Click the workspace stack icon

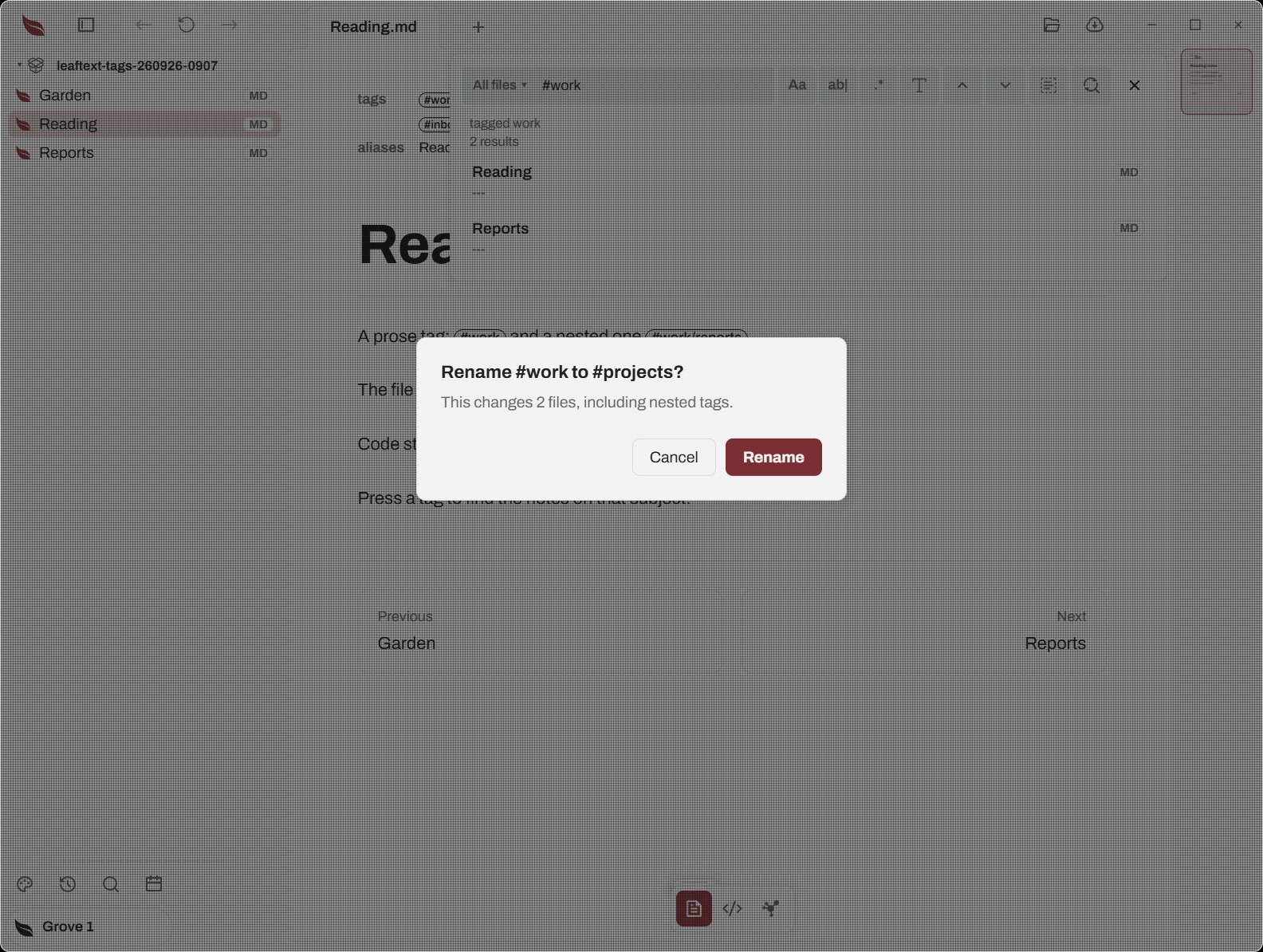click(36, 65)
